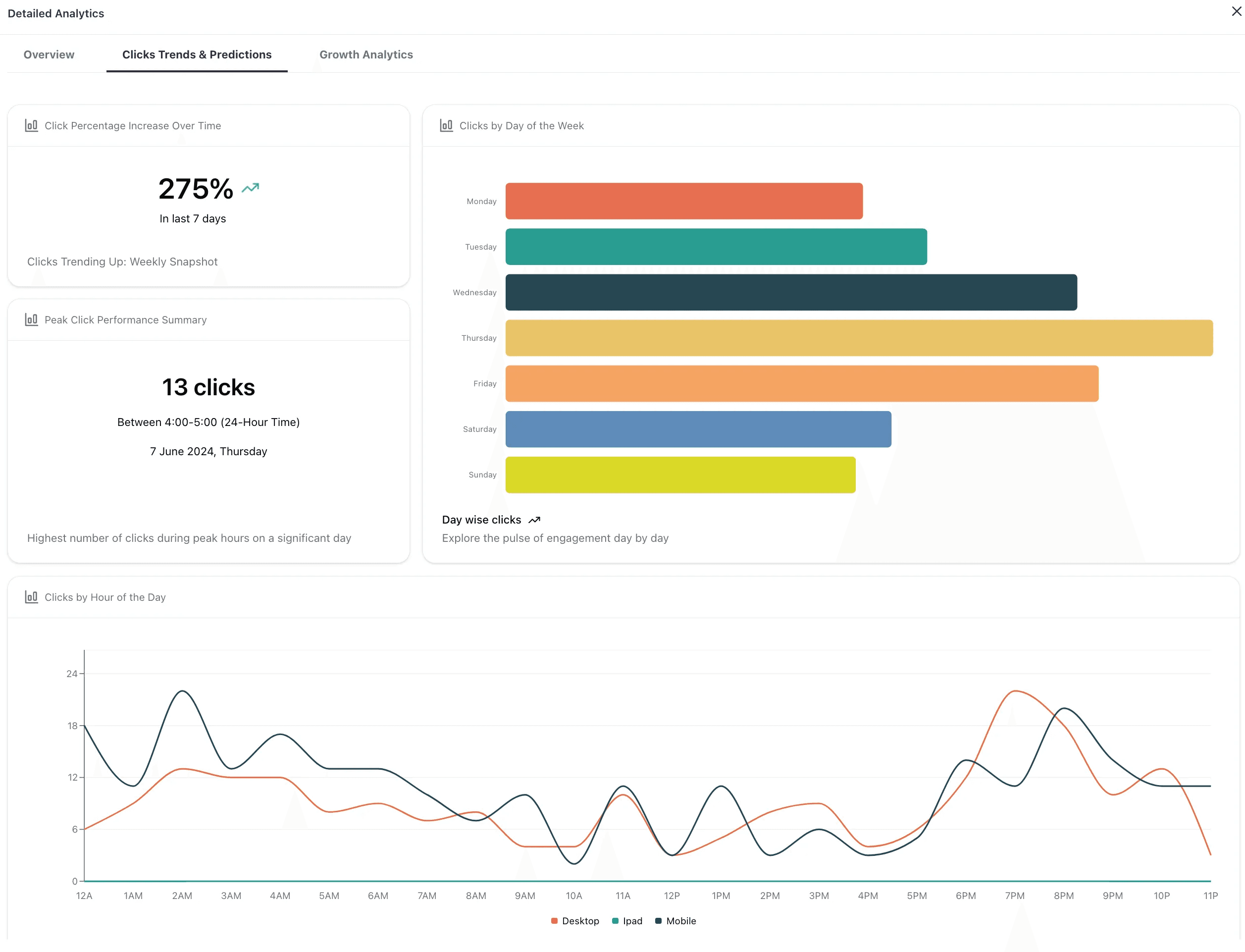
Task: Click chart icon beside Clicks by Day of Week
Action: pos(446,125)
